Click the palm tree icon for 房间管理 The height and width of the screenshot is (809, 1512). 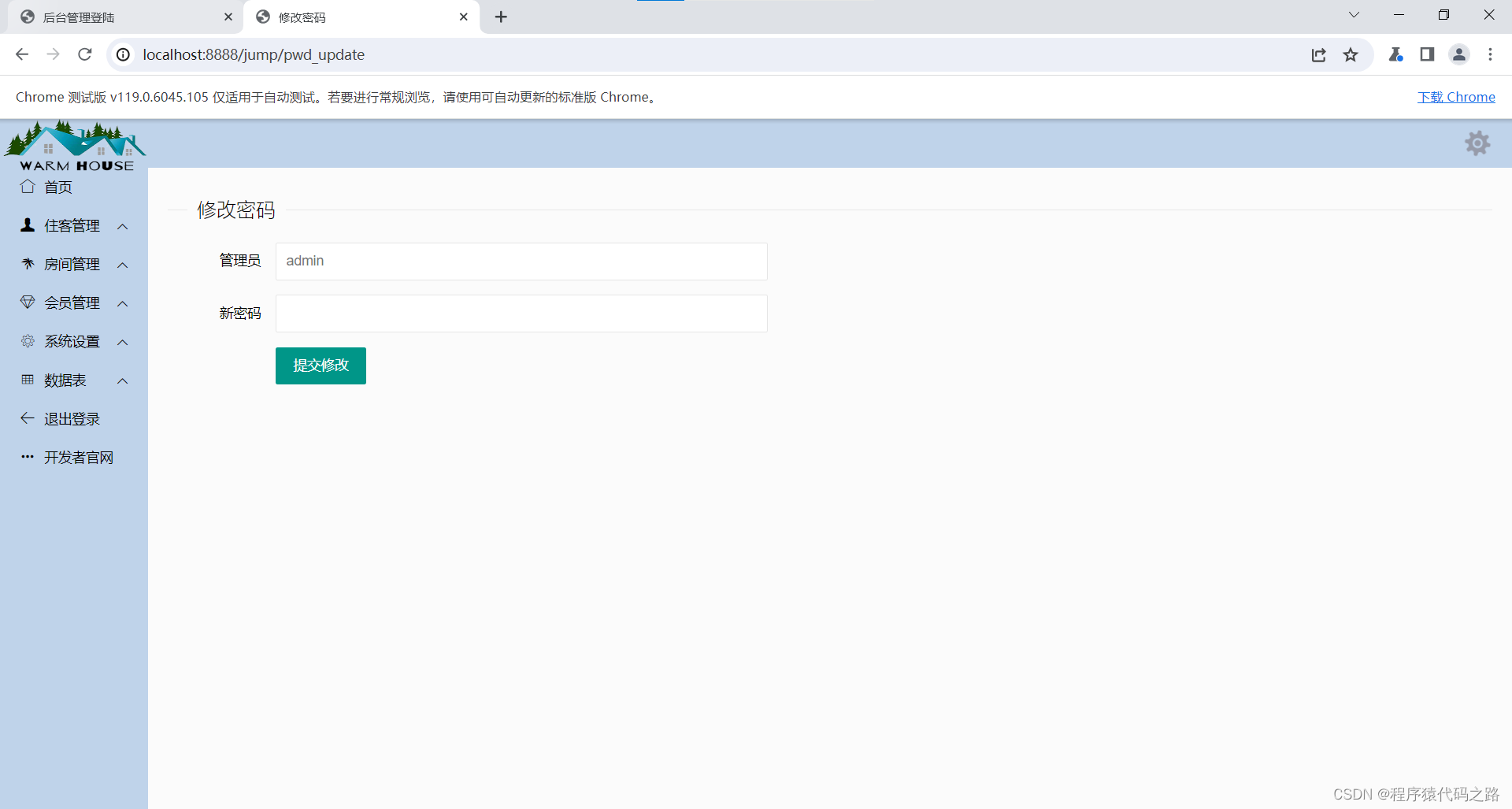coord(28,264)
